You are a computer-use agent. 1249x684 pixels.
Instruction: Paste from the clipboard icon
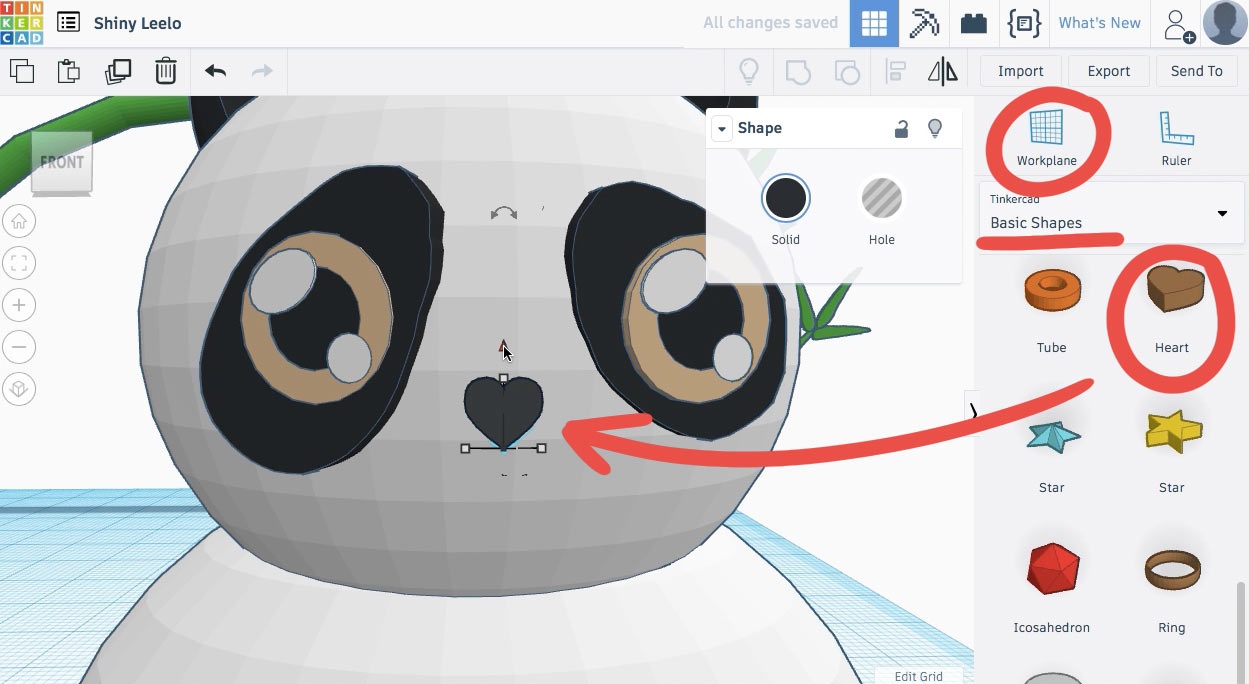69,71
